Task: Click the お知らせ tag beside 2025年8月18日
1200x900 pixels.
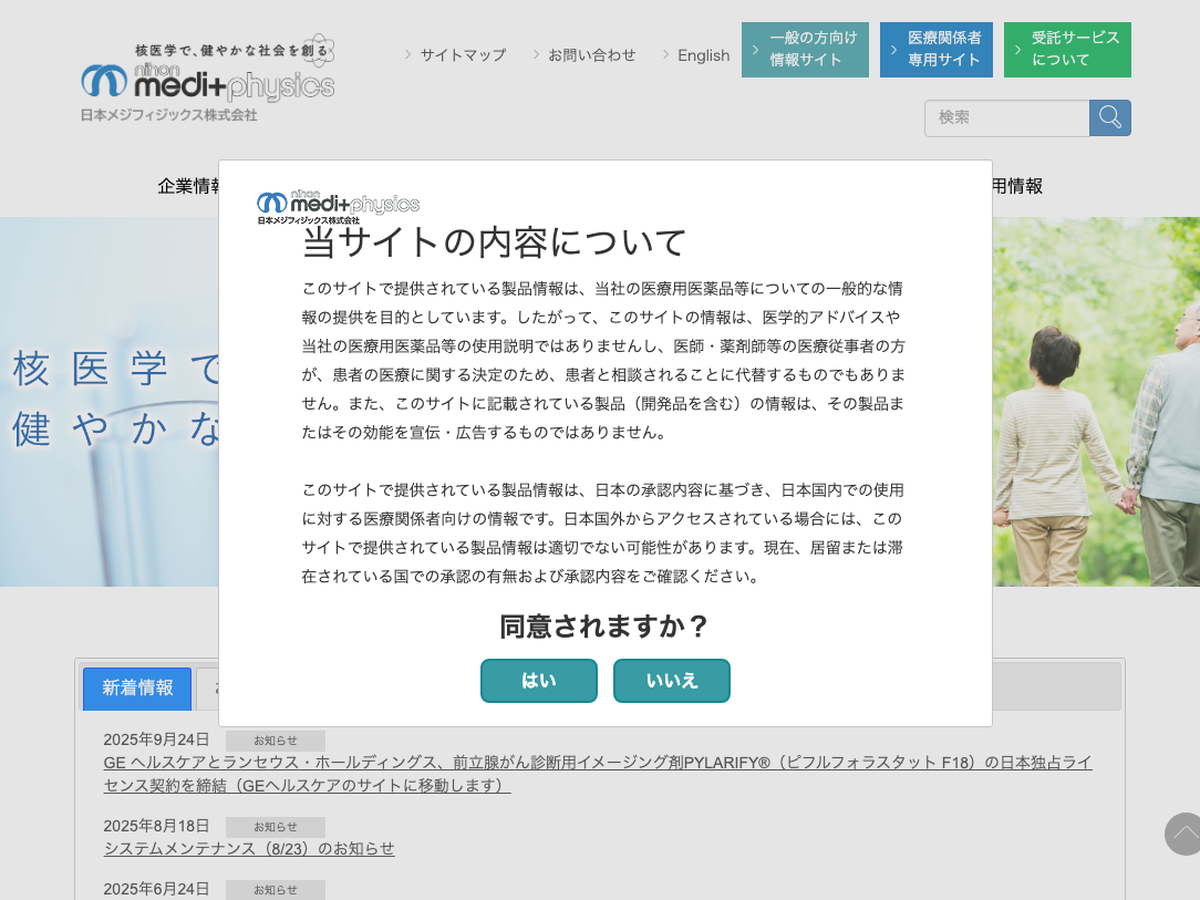Action: [x=275, y=827]
